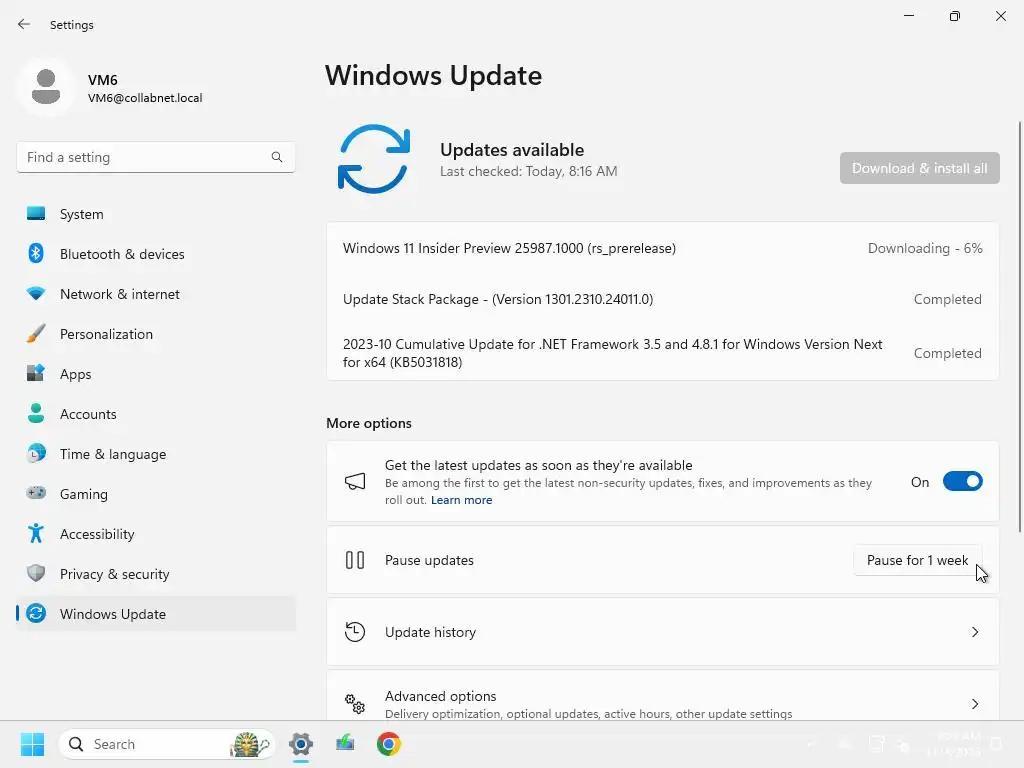Image resolution: width=1024 pixels, height=768 pixels.
Task: Expand Advanced options chevron
Action: [974, 704]
